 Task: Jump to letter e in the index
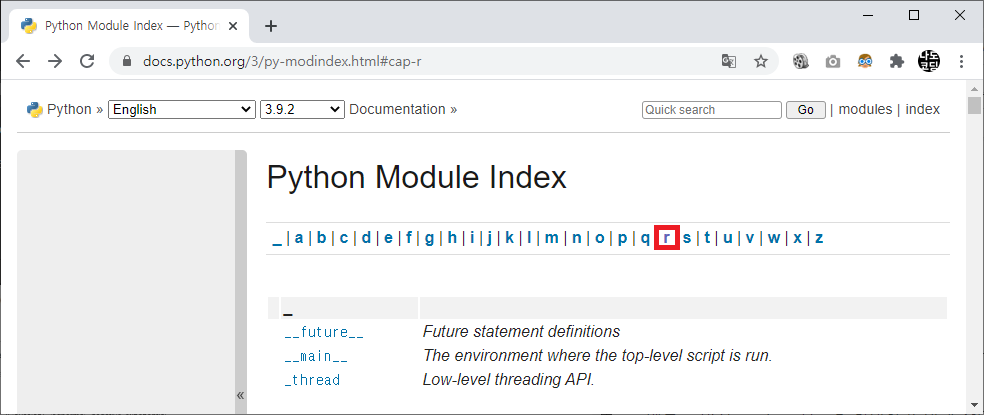point(388,238)
